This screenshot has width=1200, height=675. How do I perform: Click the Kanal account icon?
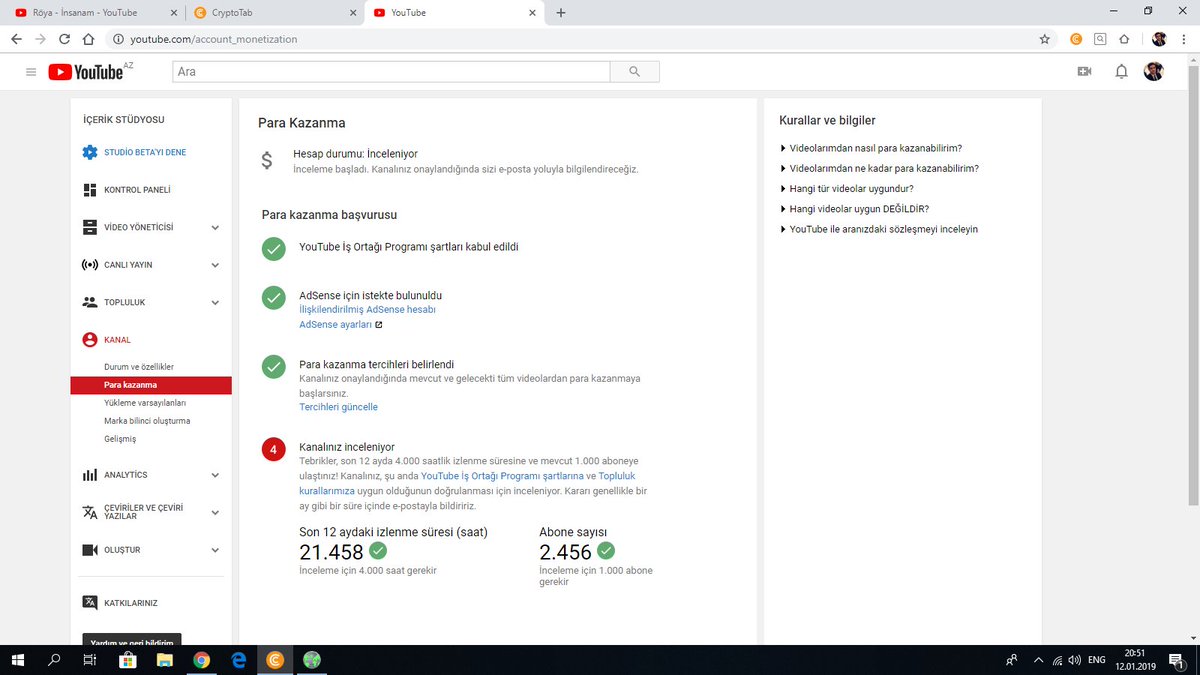point(90,340)
